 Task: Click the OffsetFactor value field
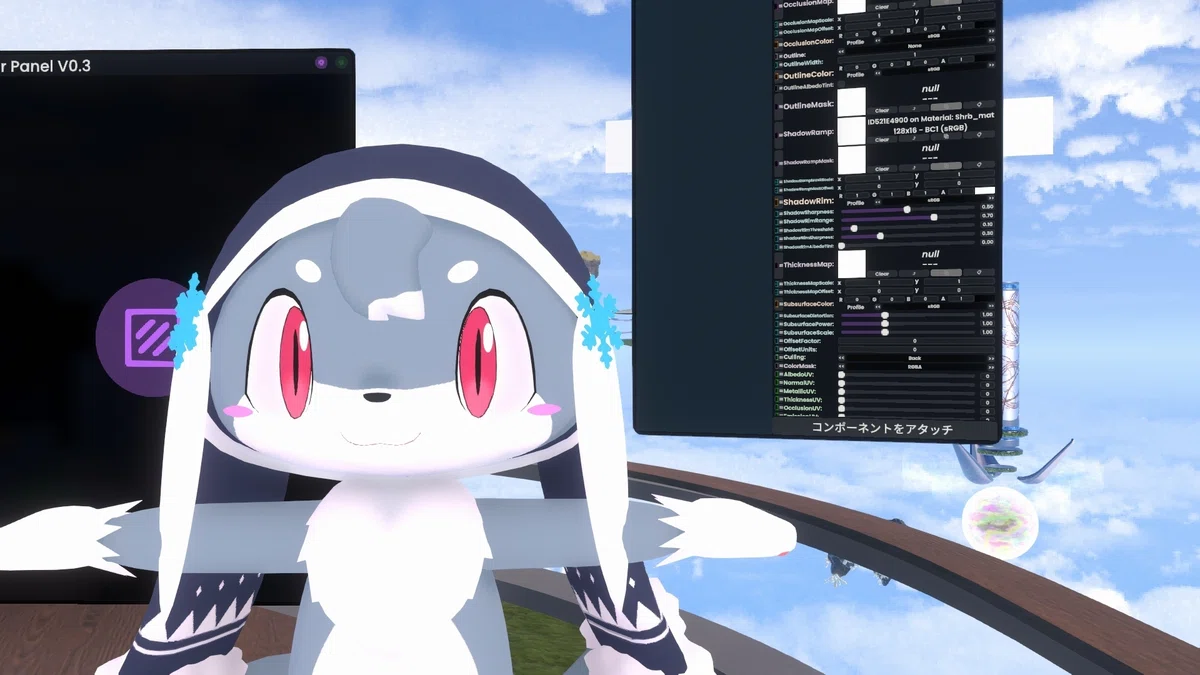(x=916, y=341)
